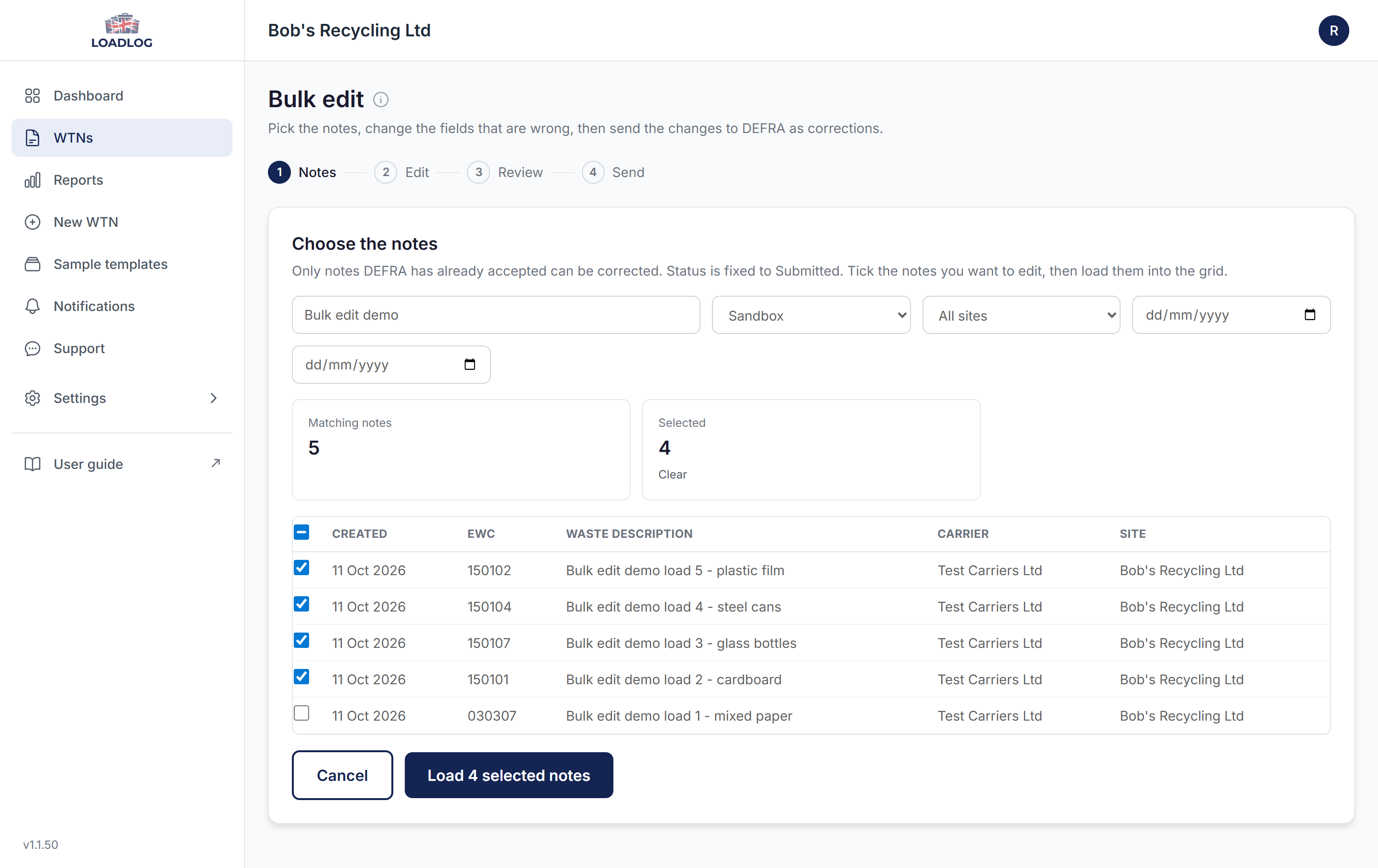Viewport: 1378px width, 868px height.
Task: Open the user avatar R menu
Action: [1334, 30]
